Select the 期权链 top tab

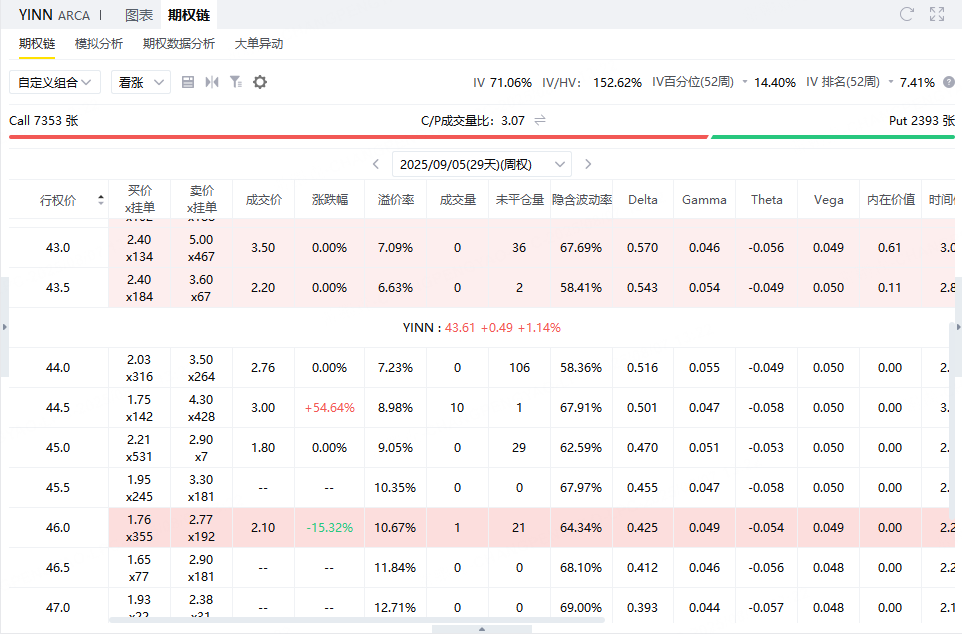click(x=189, y=15)
